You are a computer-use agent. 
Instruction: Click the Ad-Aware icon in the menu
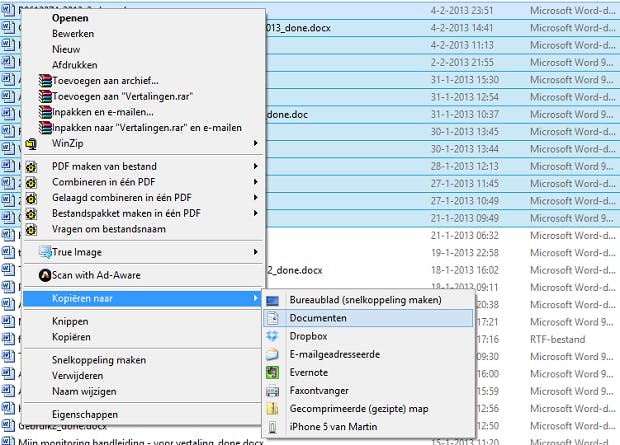click(x=45, y=275)
